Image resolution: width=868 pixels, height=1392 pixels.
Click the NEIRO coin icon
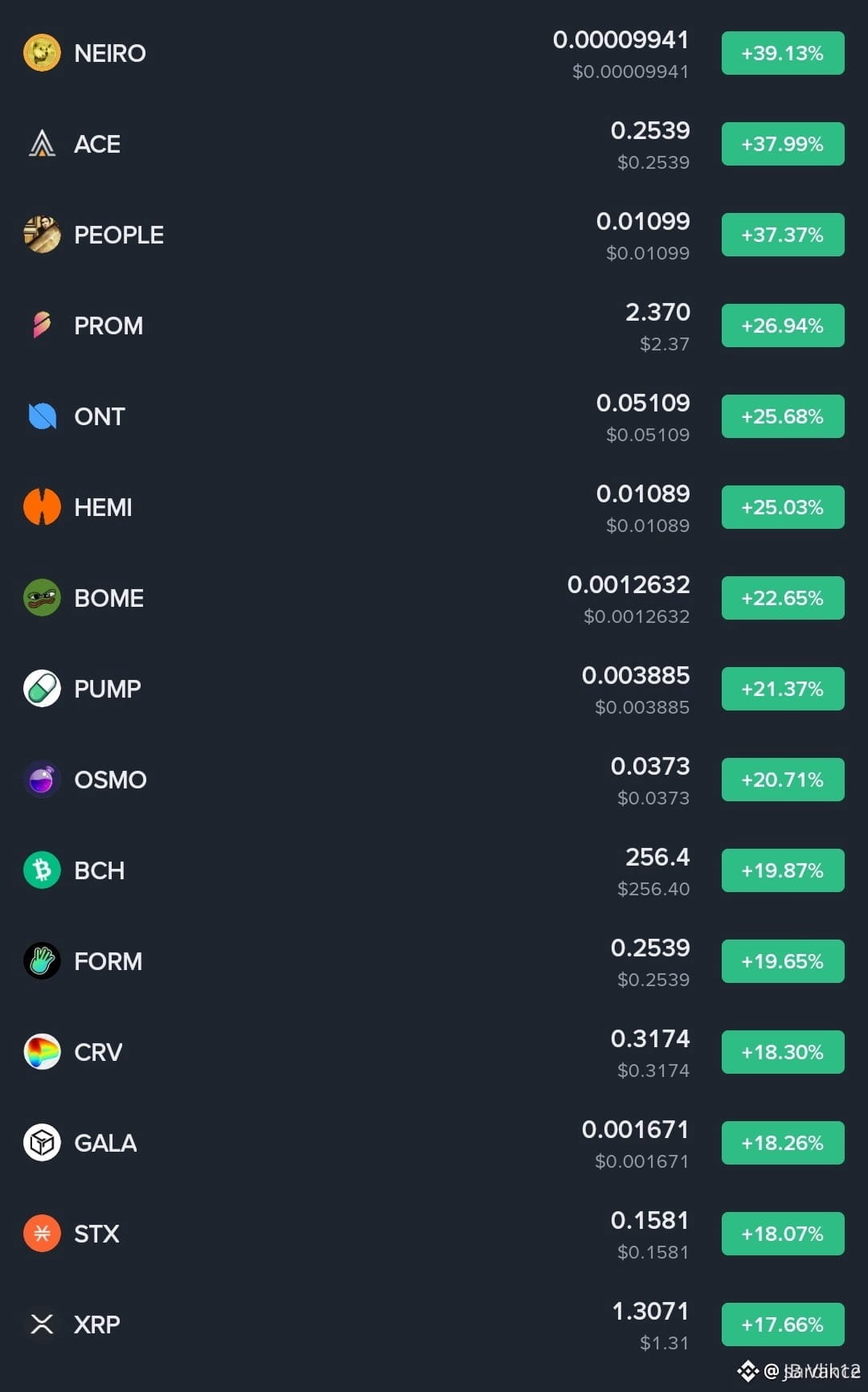pyautogui.click(x=42, y=53)
